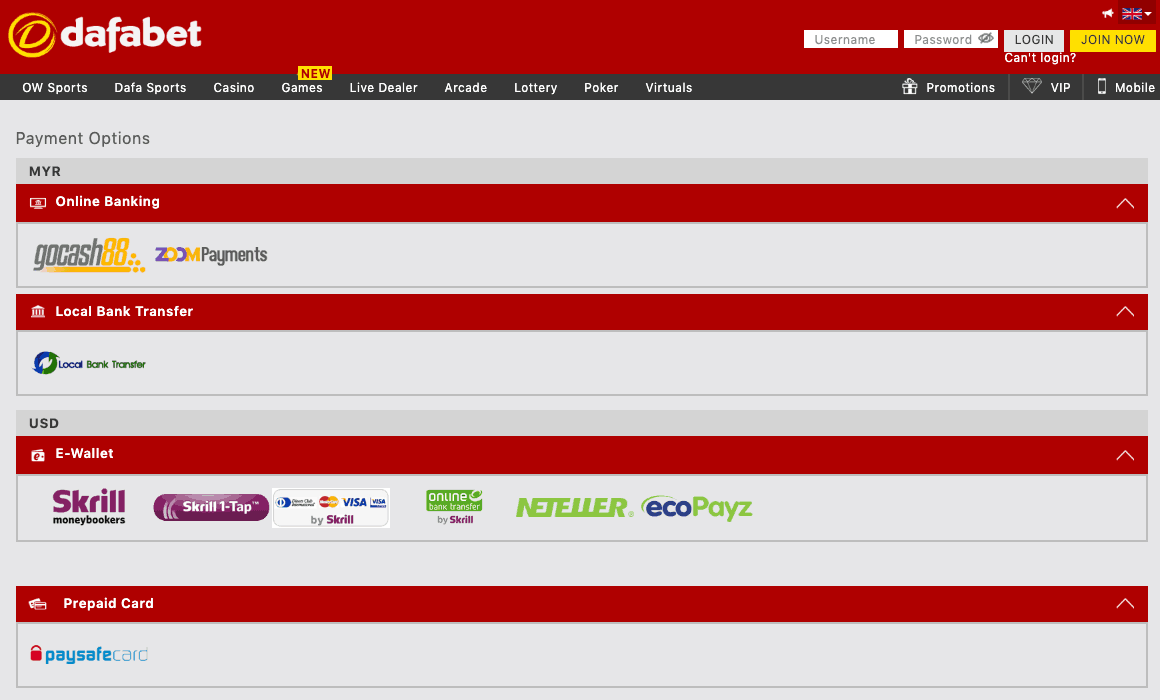Open the Local Bank Transfer logo
This screenshot has width=1160, height=700.
click(x=89, y=363)
